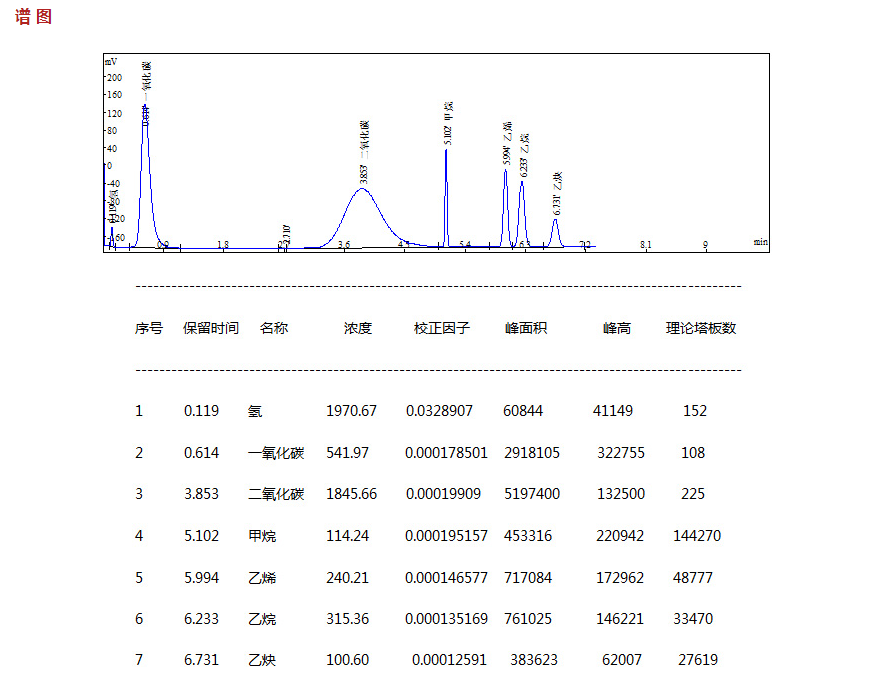Click peak area value 453316

pyautogui.click(x=528, y=536)
